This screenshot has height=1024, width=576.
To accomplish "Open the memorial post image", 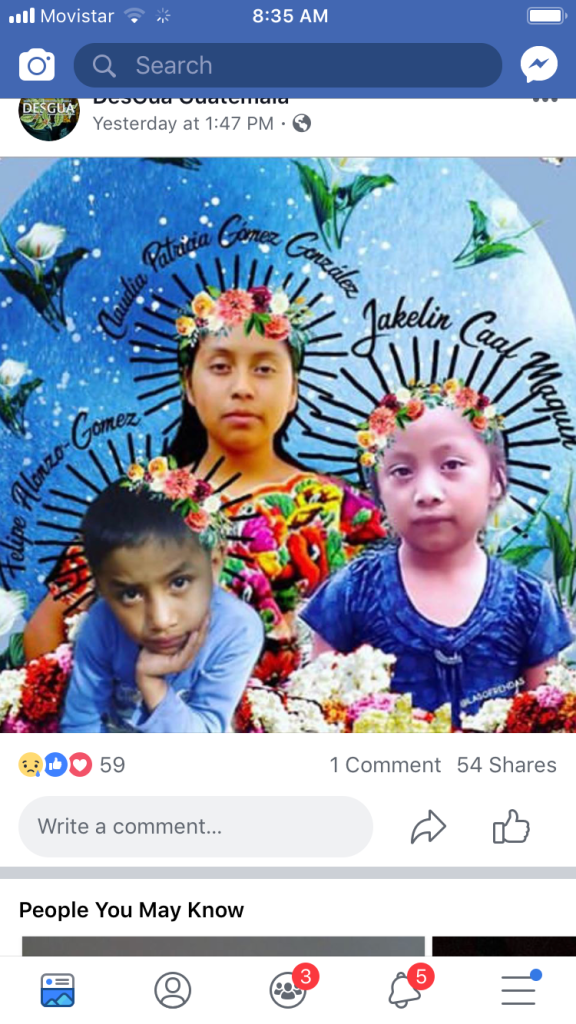I will pyautogui.click(x=288, y=445).
